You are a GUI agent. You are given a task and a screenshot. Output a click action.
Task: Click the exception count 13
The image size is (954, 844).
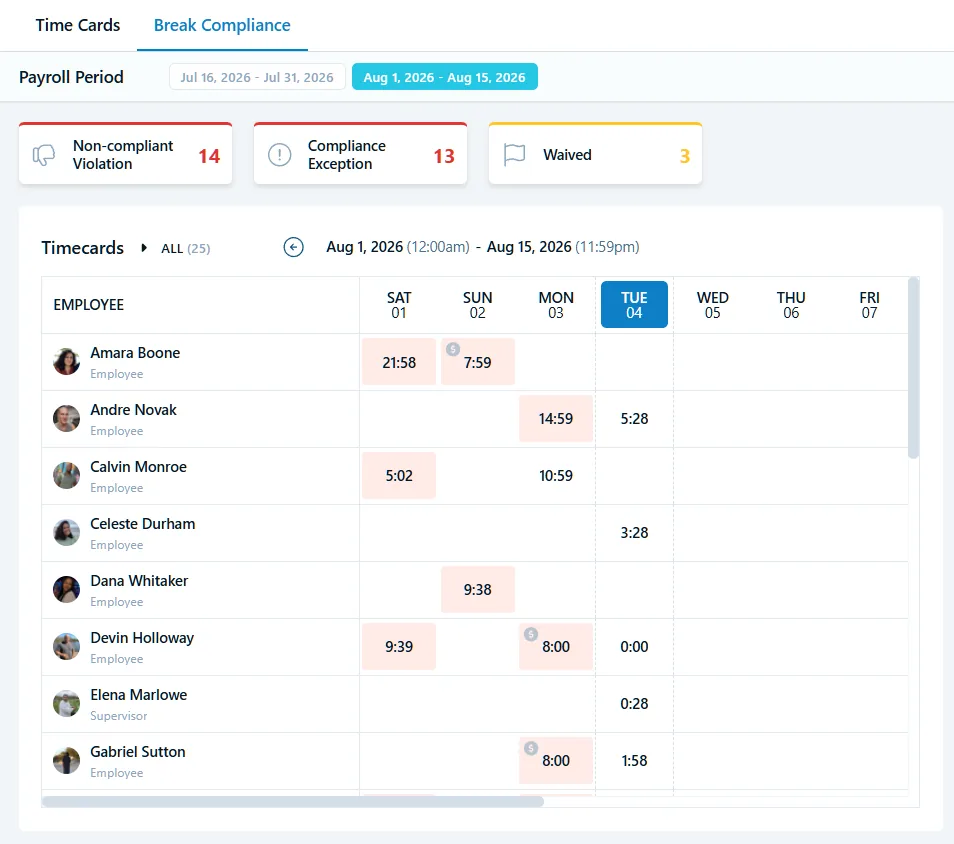coord(444,156)
